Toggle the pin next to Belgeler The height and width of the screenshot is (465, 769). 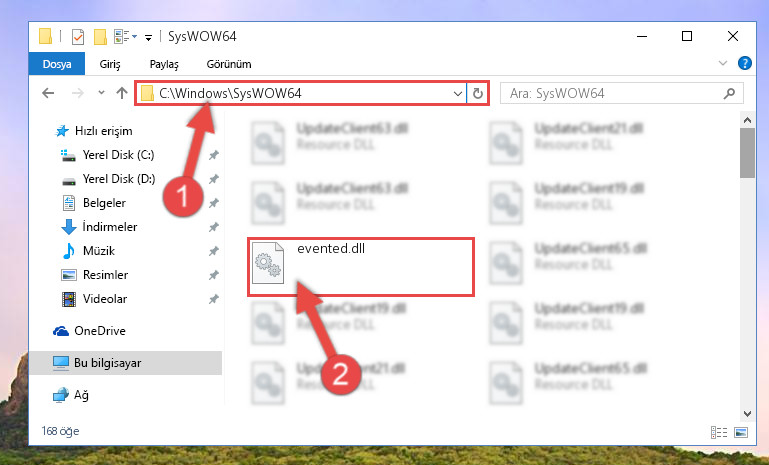(x=213, y=203)
